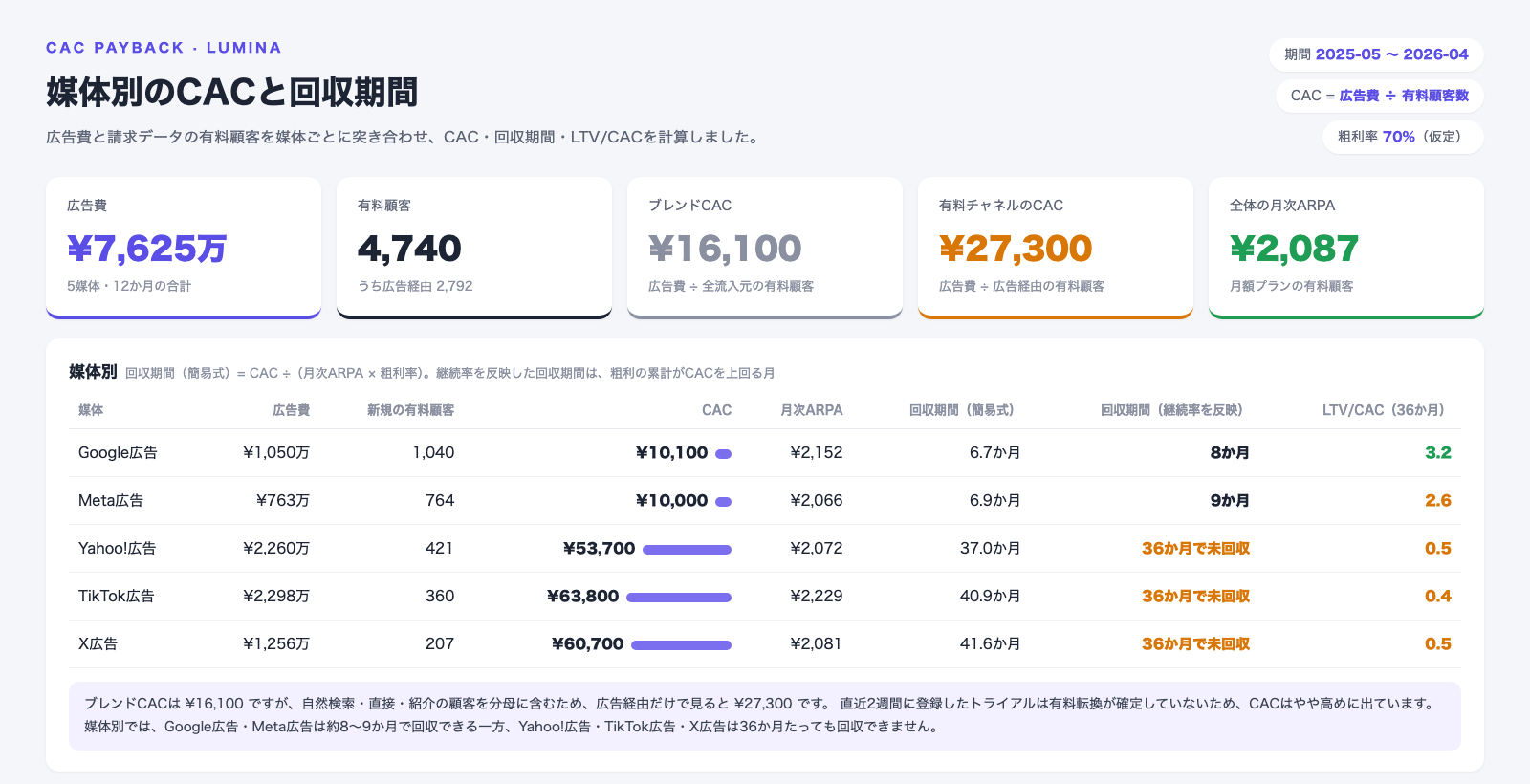Click Meta広告 new customers 764
Screen dimensions: 1530x784
(440, 501)
